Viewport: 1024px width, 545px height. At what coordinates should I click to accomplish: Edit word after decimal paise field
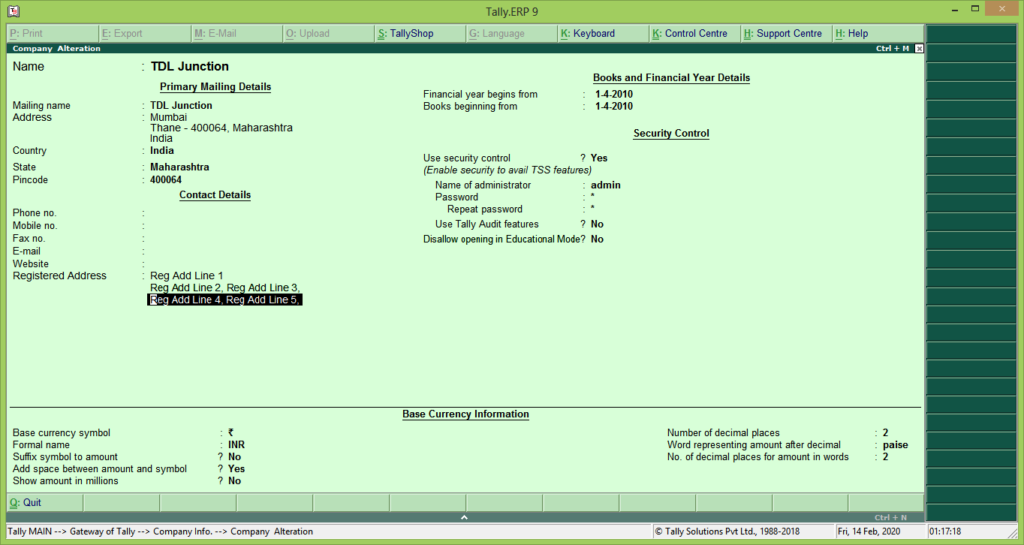pyautogui.click(x=895, y=444)
